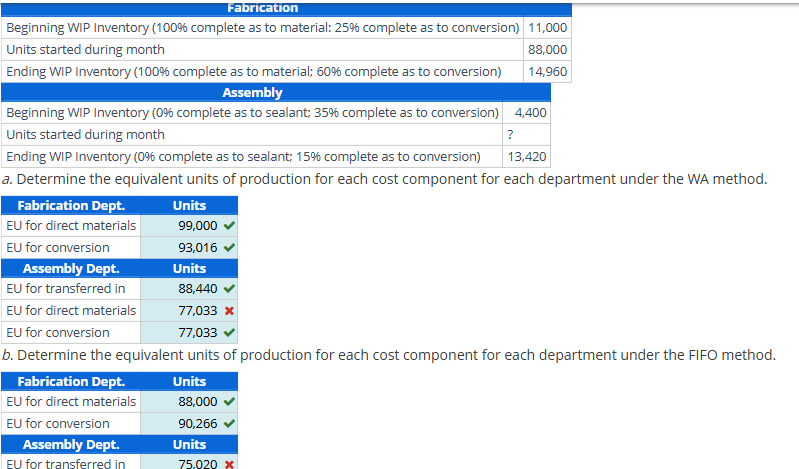Viewport: 799px width, 469px height.
Task: Click WA Fabrication direct materials field 99,000
Action: point(189,225)
